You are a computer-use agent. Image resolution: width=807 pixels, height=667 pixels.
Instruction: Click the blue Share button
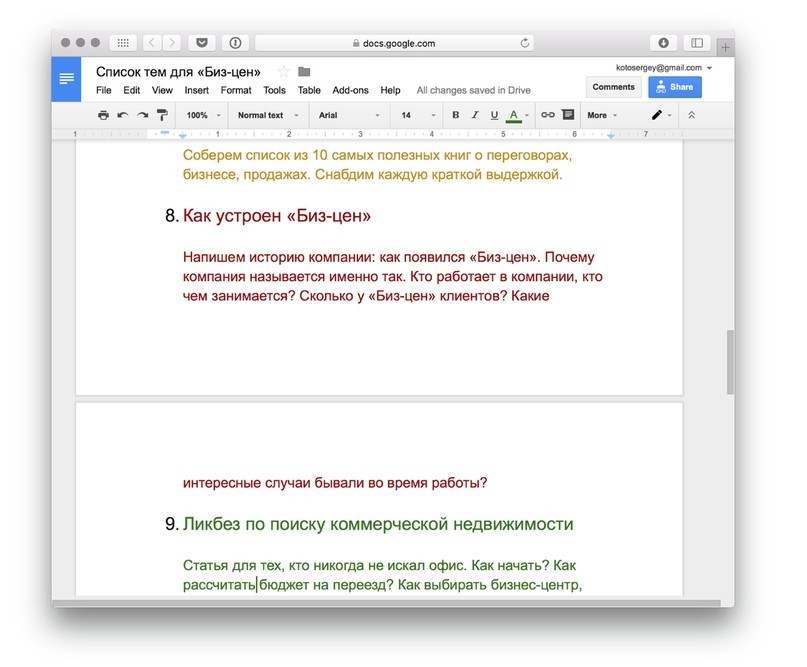(675, 87)
